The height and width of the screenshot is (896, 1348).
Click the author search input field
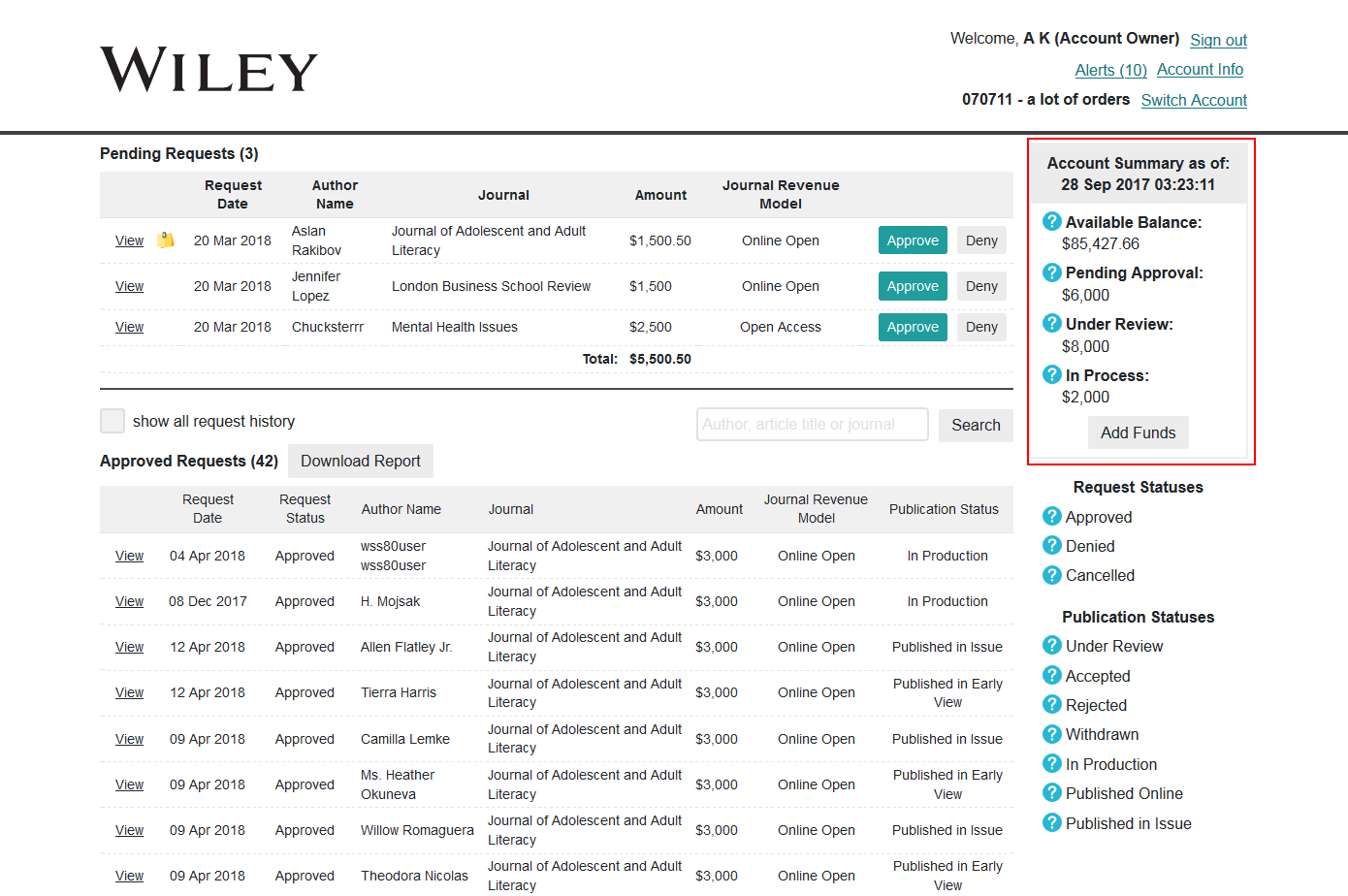(x=812, y=424)
